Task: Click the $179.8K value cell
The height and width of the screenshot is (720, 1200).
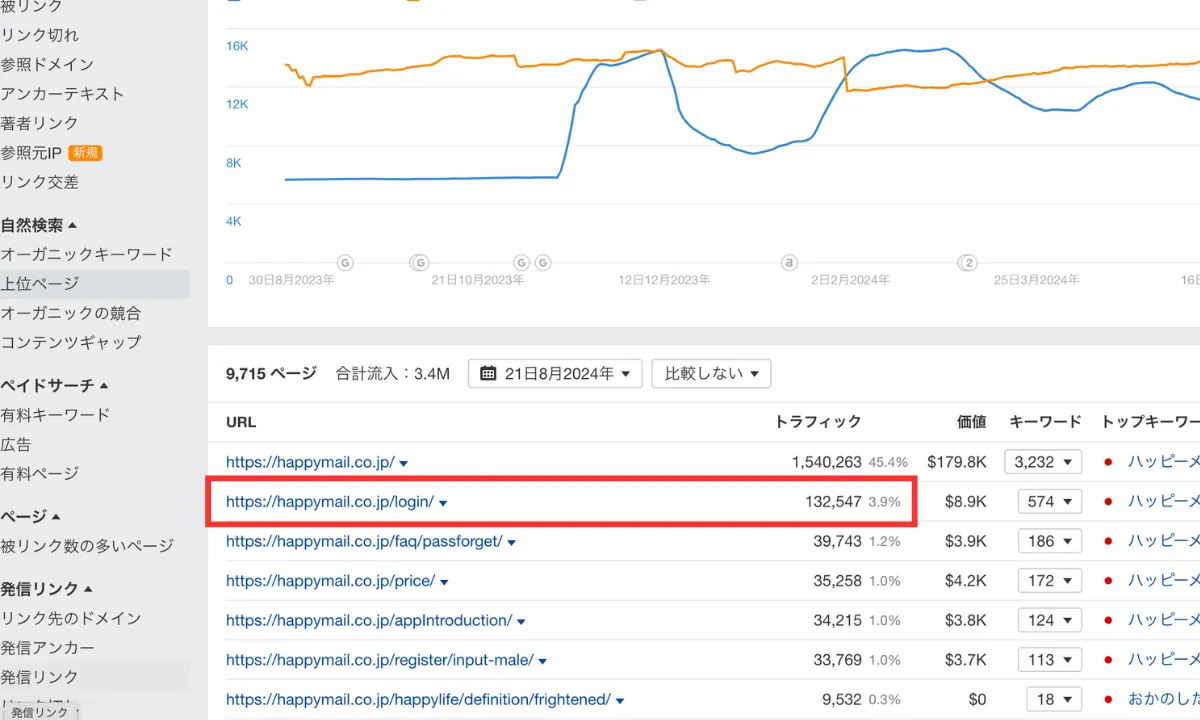Action: [957, 462]
